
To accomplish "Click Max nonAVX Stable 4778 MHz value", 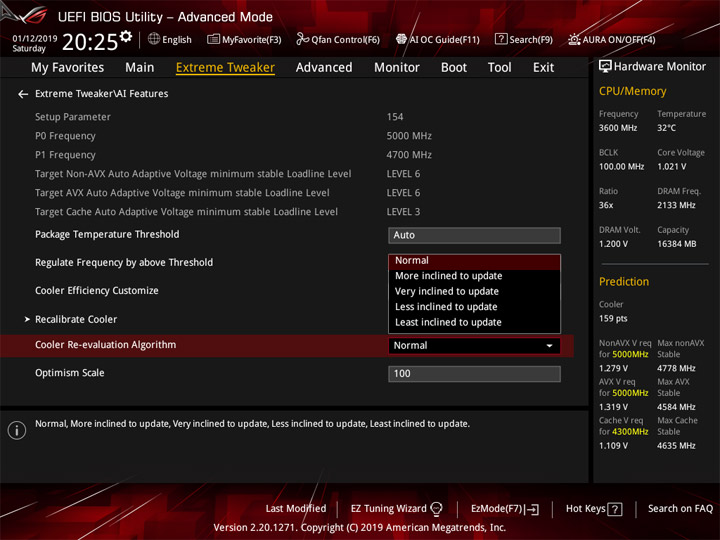I will (x=676, y=368).
